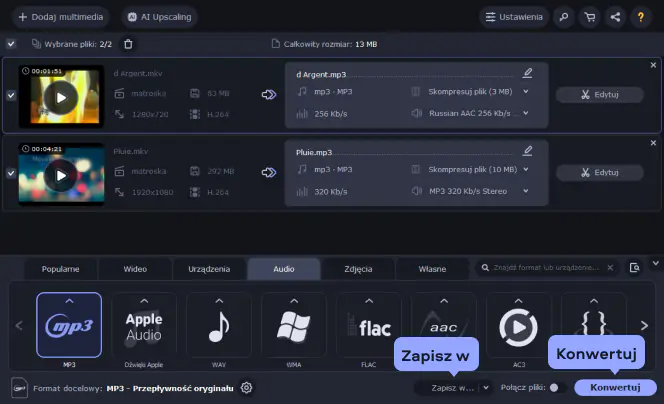The height and width of the screenshot is (404, 664).
Task: Click Edytuj for Pluie.mkv
Action: click(600, 172)
